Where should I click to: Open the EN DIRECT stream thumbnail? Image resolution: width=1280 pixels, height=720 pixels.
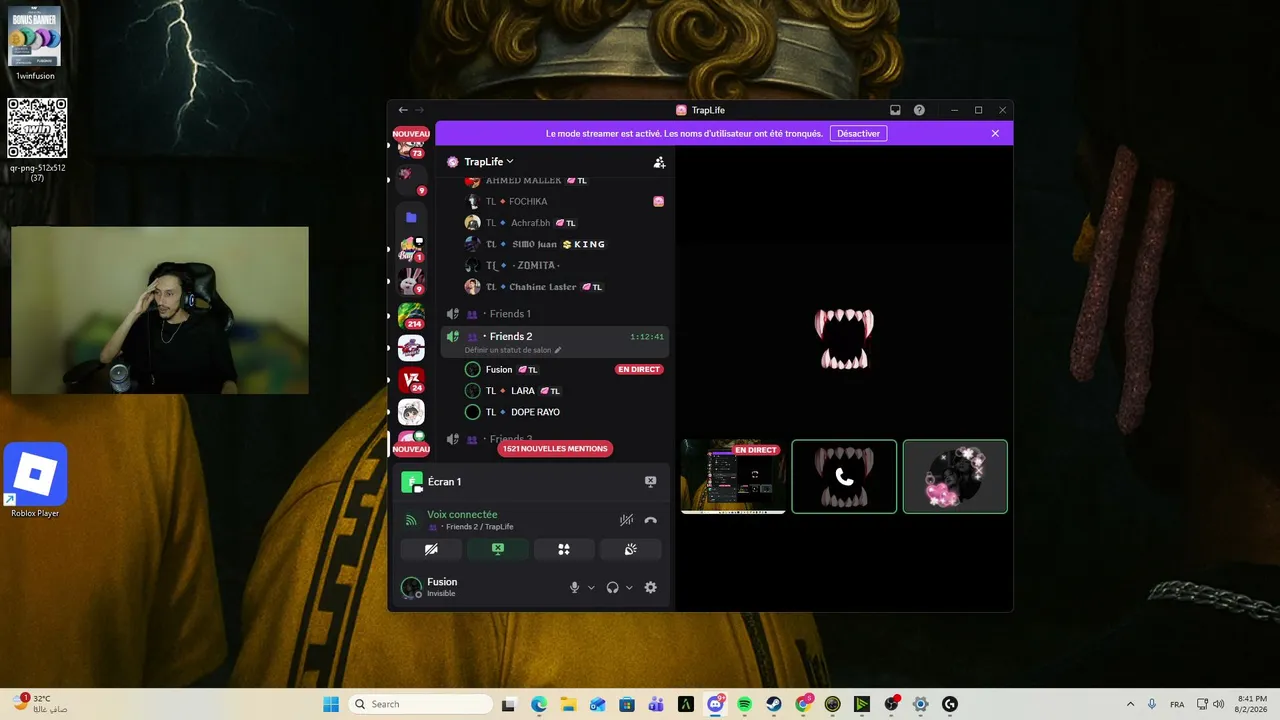(733, 477)
